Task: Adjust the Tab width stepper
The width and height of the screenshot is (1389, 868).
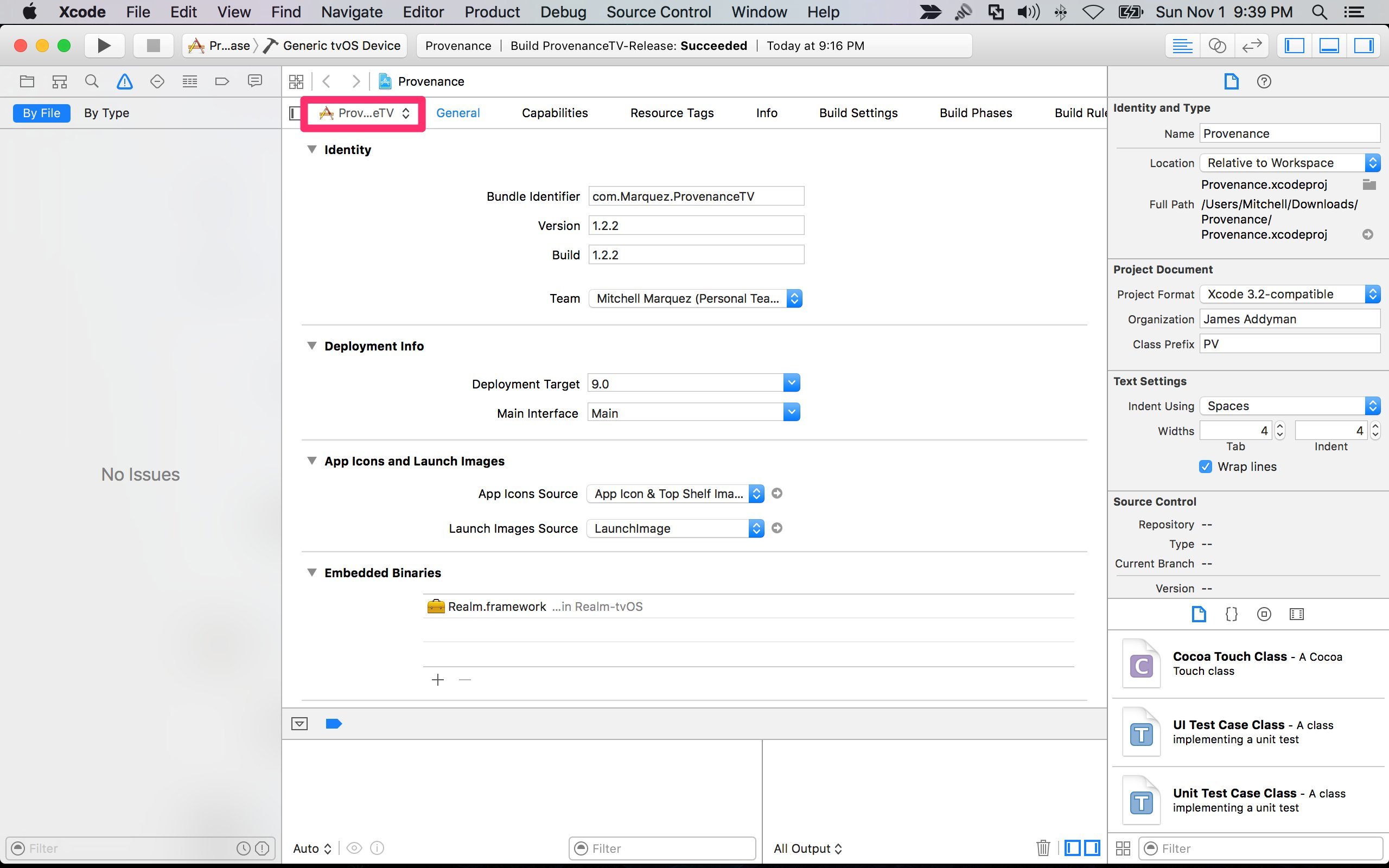Action: click(1280, 431)
